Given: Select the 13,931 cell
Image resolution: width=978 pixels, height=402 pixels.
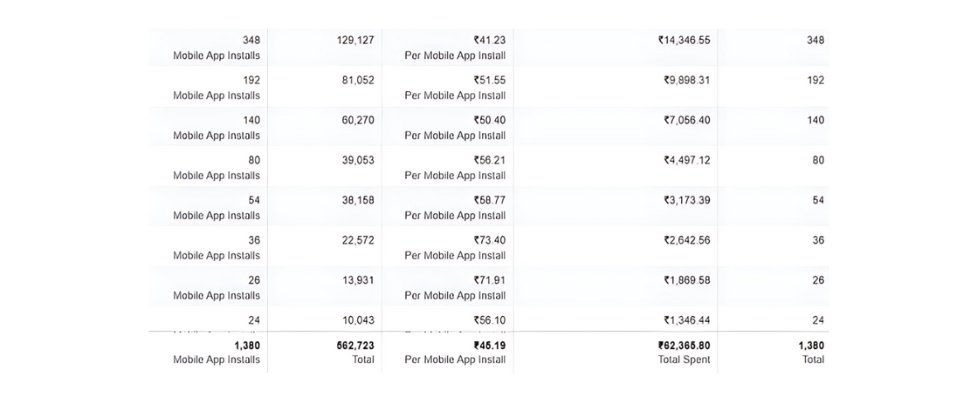Looking at the screenshot, I should (353, 280).
